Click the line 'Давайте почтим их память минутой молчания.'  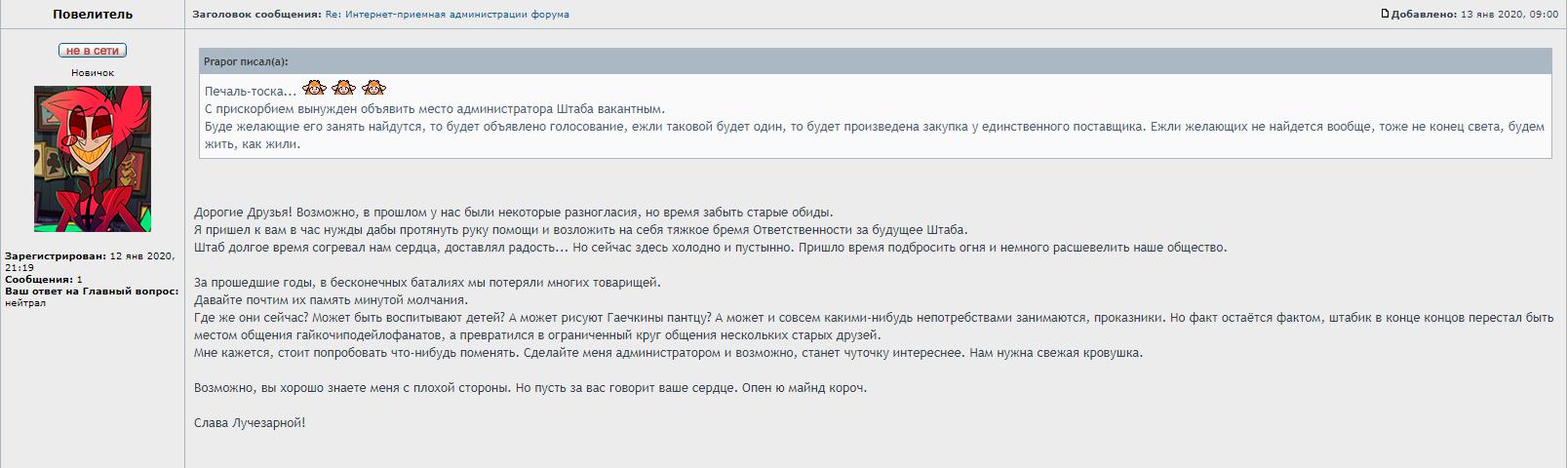[332, 300]
